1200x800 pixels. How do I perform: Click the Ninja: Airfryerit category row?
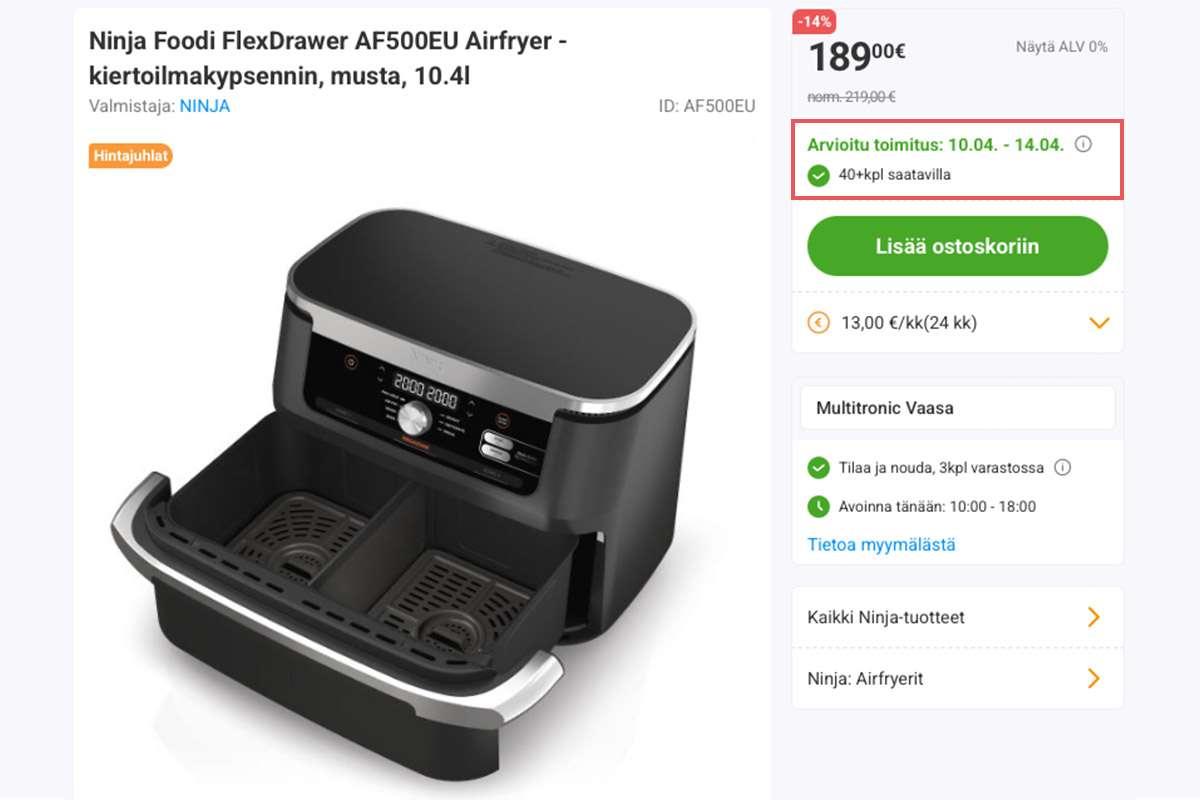pyautogui.click(x=958, y=679)
